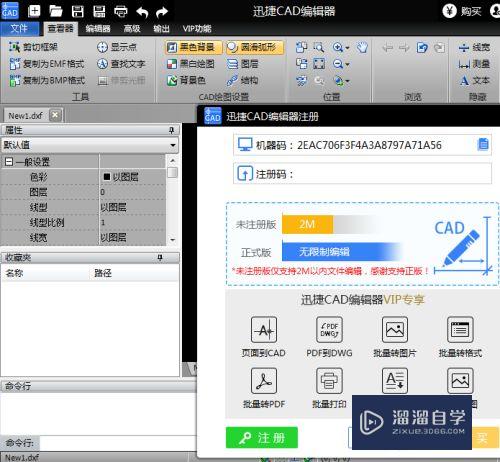Open 查找文字 tool
The height and width of the screenshot is (462, 500).
(121, 64)
